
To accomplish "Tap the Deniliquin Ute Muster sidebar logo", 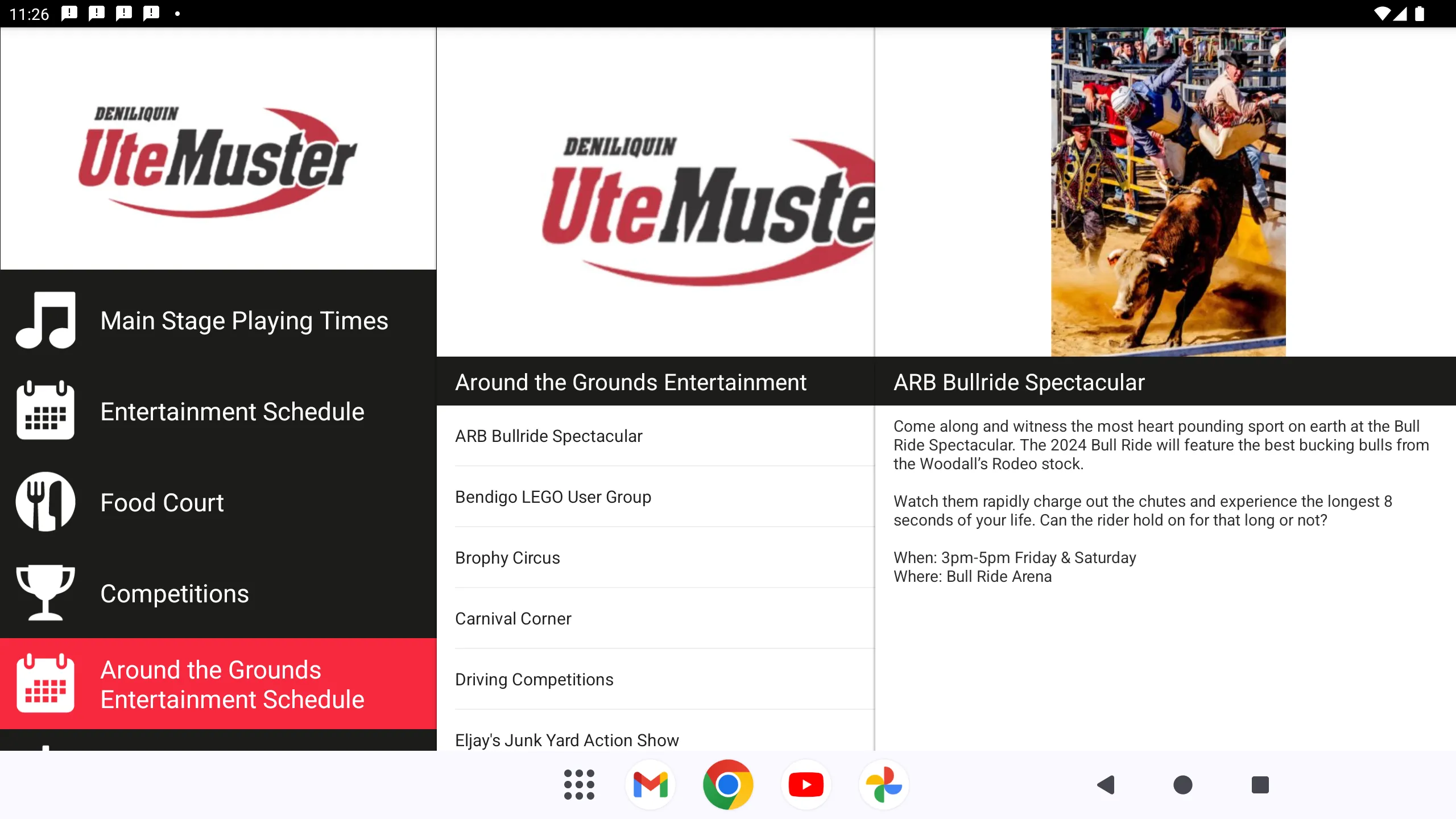I will tap(218, 161).
